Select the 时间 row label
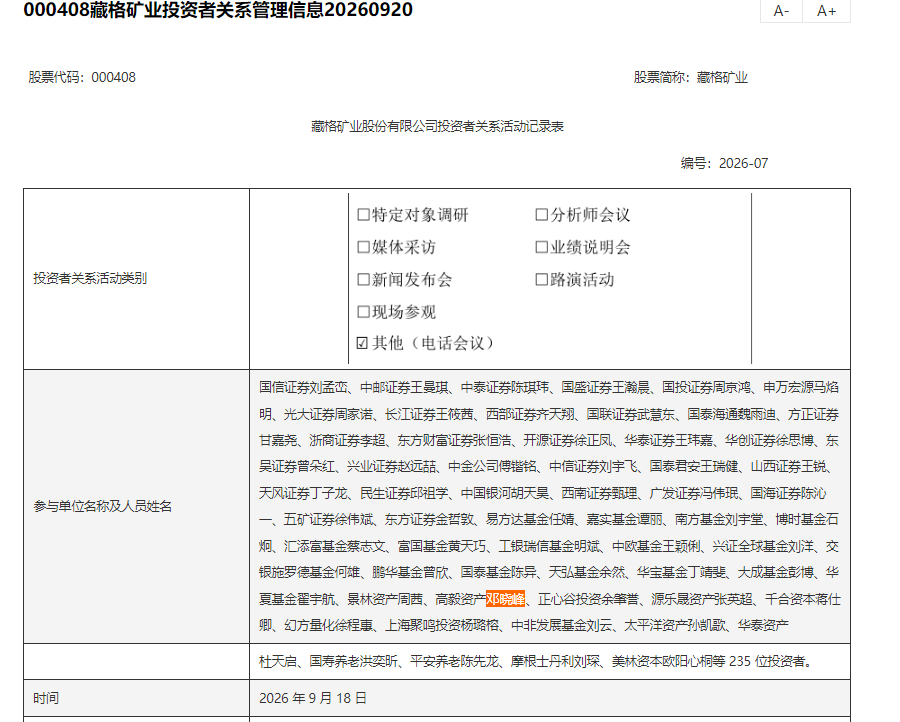900x722 pixels. (x=46, y=698)
